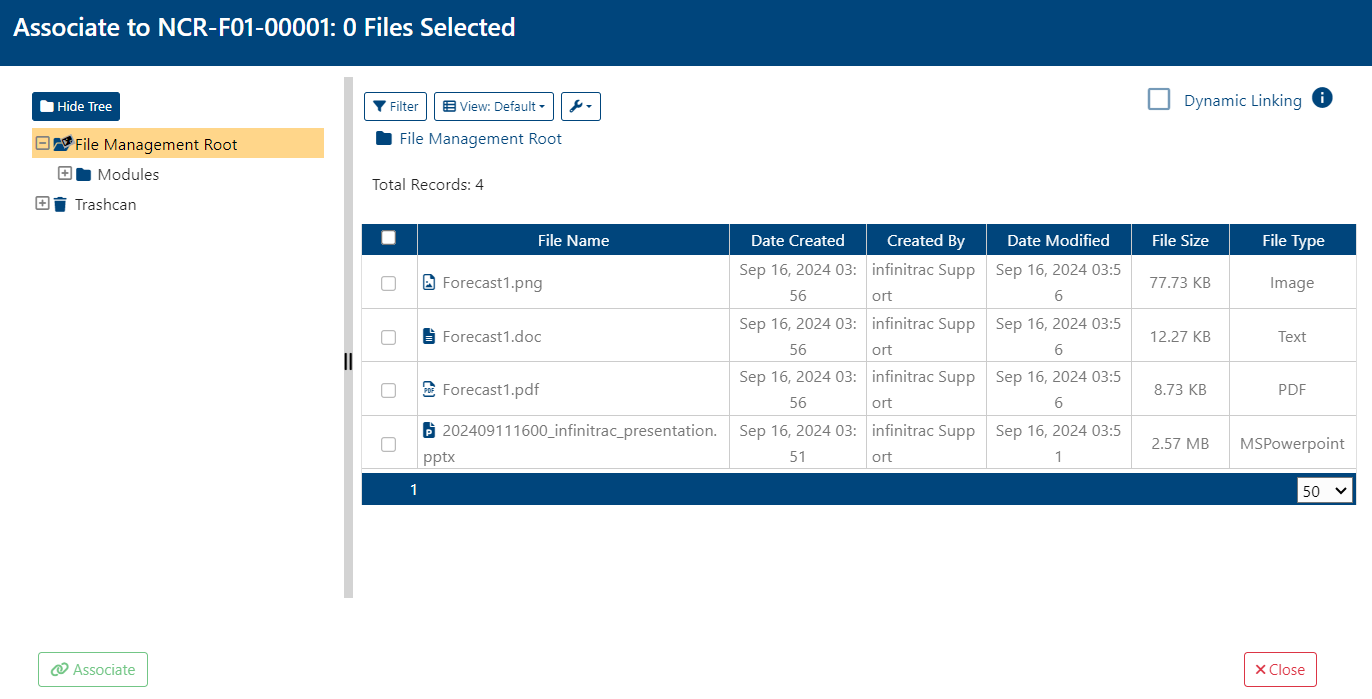Click the MSPowerpoint file type cell
Image resolution: width=1372 pixels, height=699 pixels.
pos(1292,443)
